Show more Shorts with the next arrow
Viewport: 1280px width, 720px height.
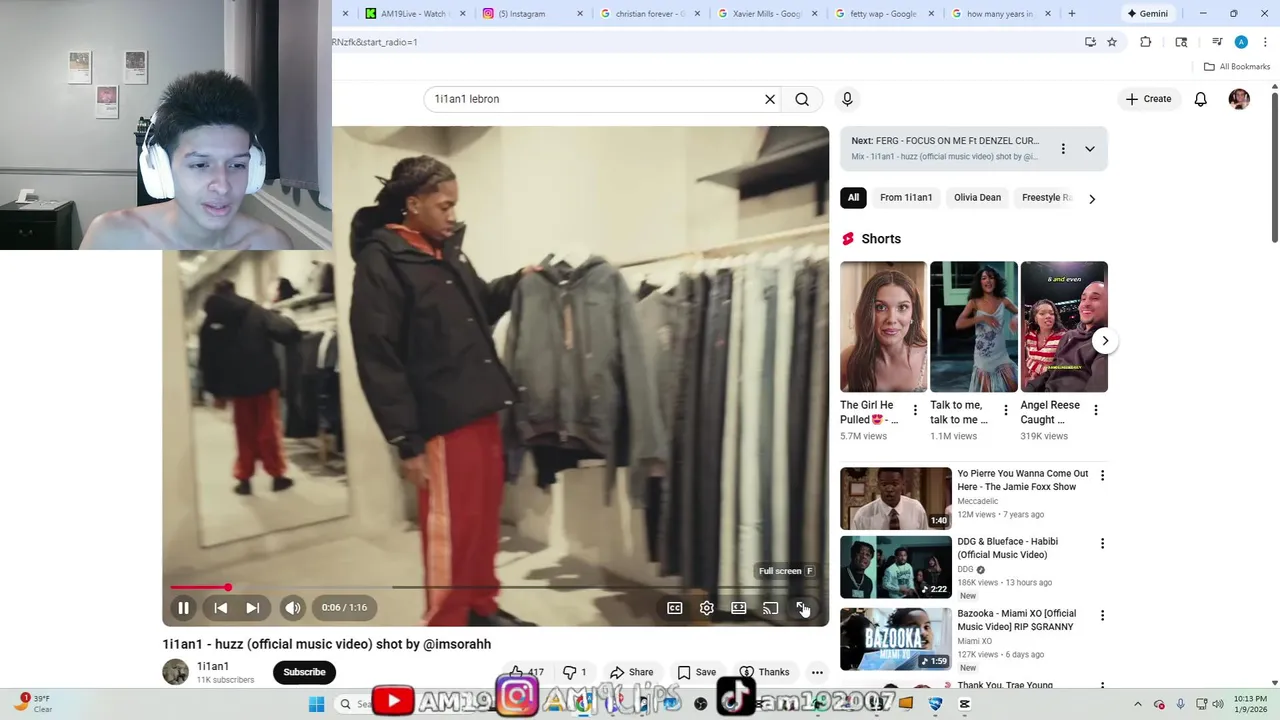point(1105,340)
